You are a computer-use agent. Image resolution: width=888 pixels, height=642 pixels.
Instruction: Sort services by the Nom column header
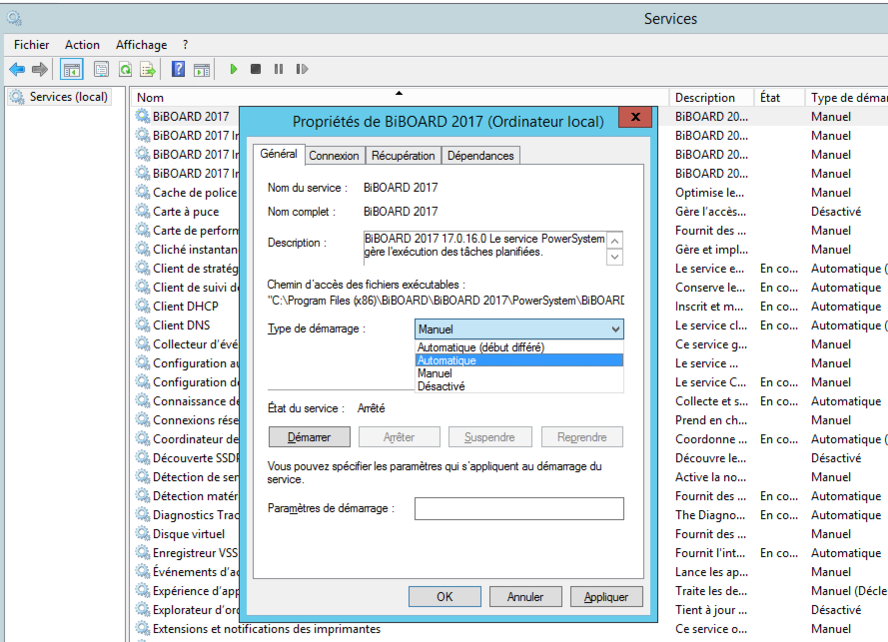coord(399,97)
